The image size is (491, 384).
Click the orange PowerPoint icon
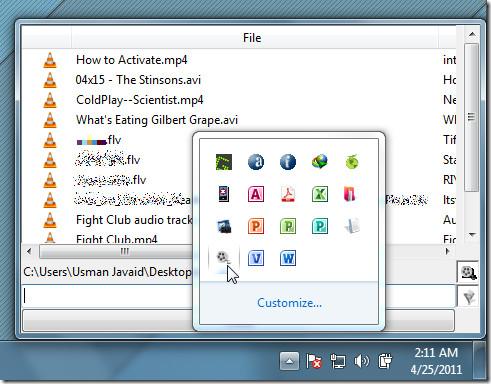point(256,226)
